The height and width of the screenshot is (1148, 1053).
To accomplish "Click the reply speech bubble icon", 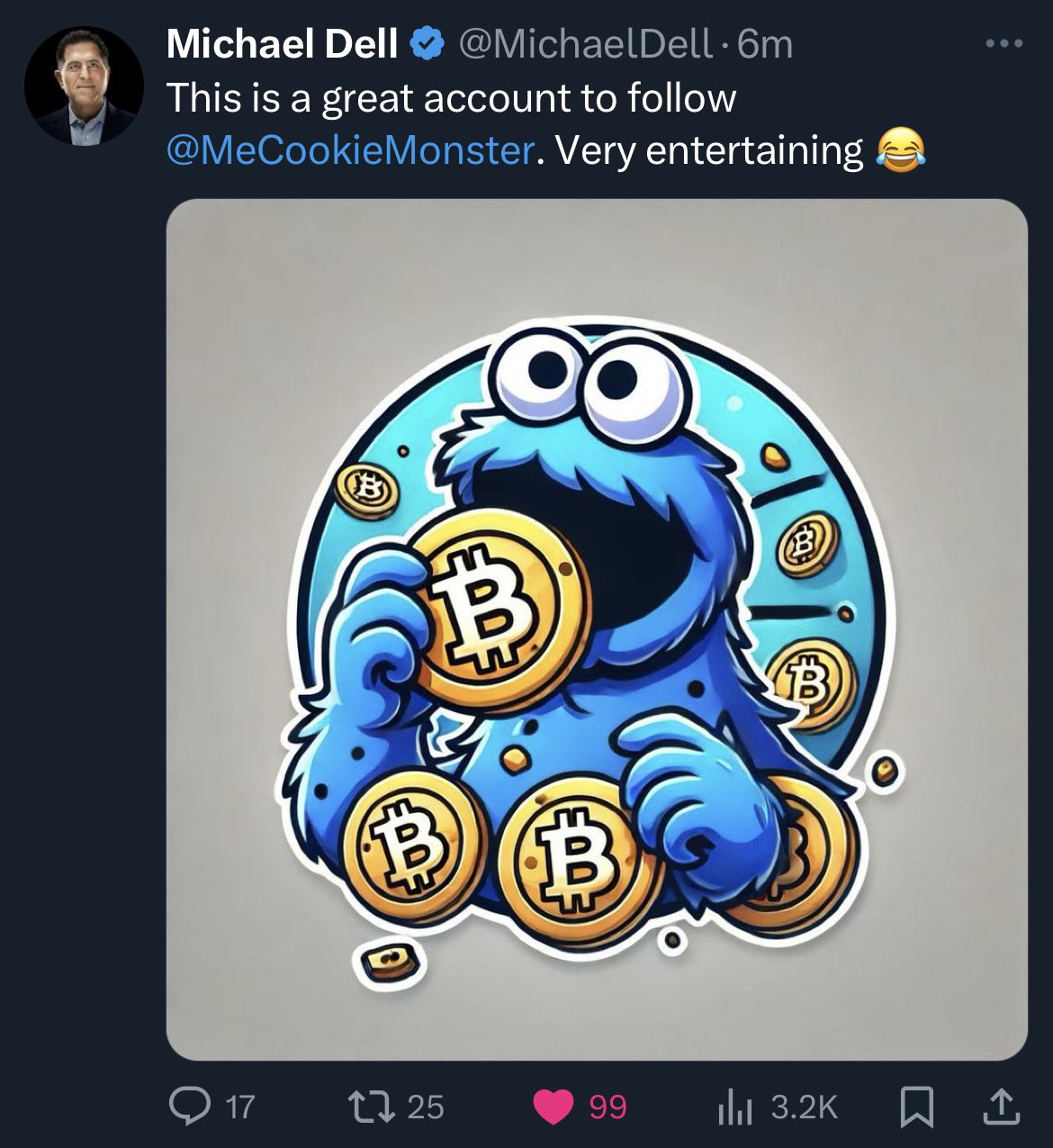I will (187, 1106).
